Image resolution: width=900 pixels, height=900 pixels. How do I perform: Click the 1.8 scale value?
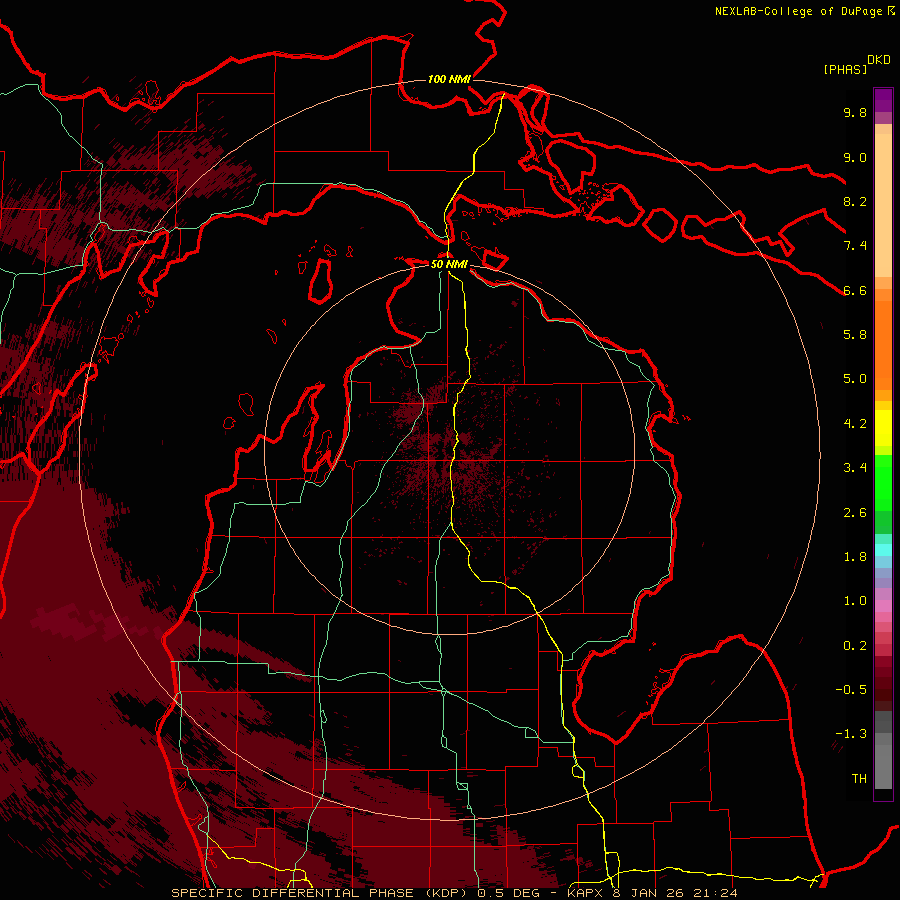point(855,557)
